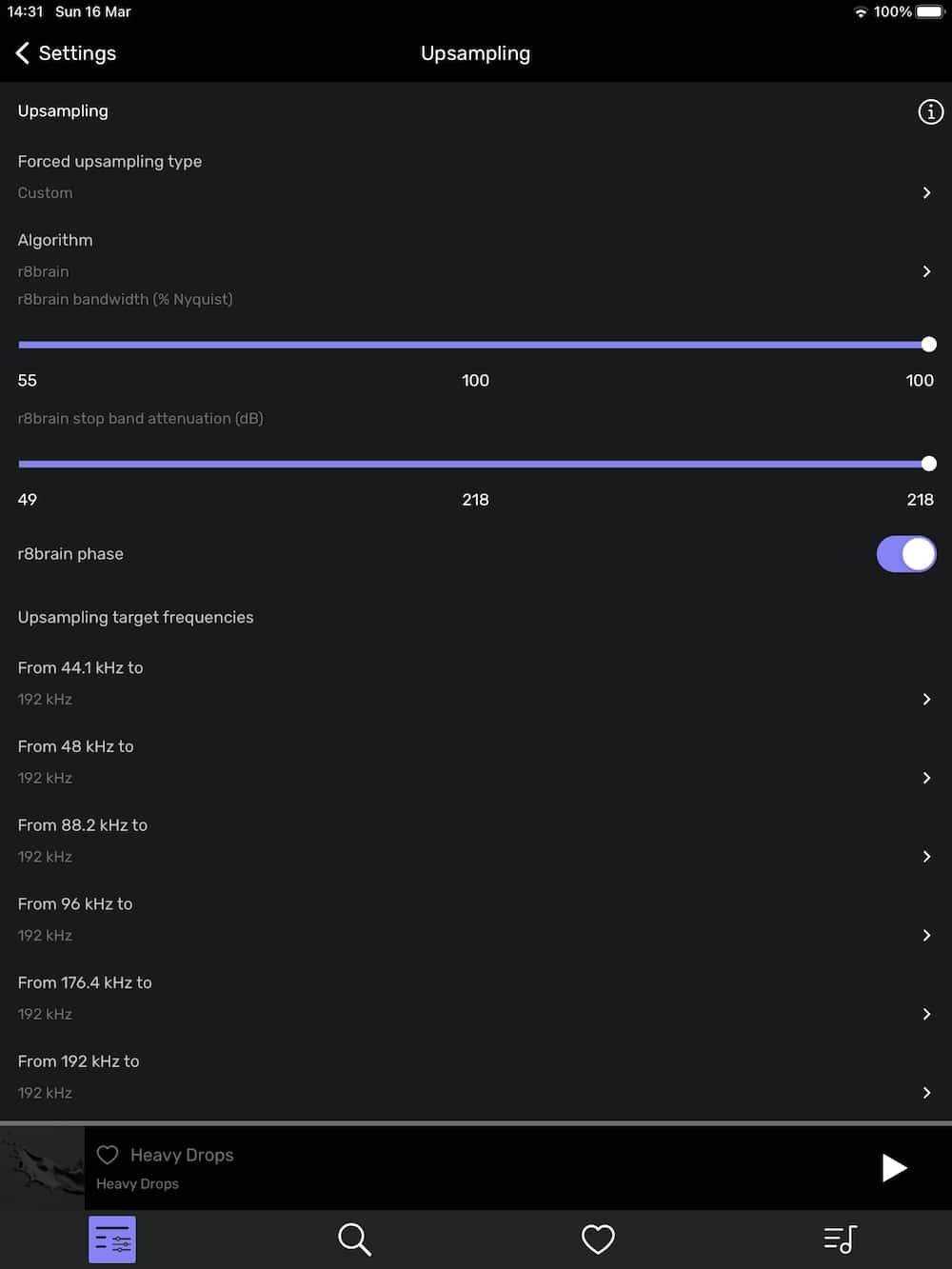This screenshot has width=952, height=1269.
Task: Open From 44.1 kHz target option
Action: (476, 683)
